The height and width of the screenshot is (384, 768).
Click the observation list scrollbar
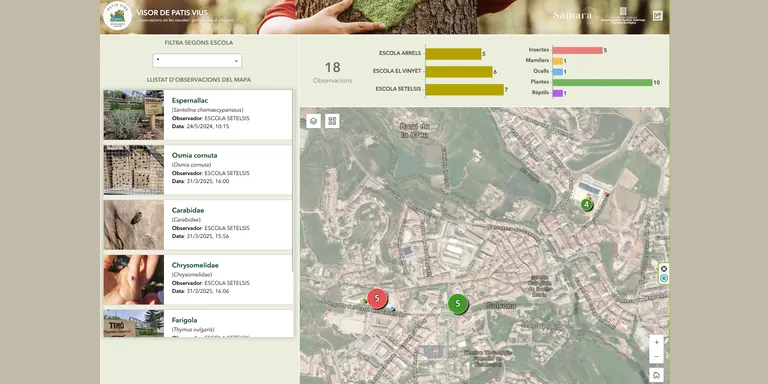[x=293, y=181]
